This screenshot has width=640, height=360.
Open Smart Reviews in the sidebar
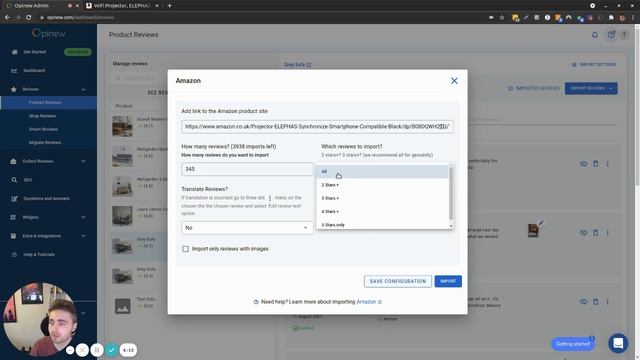tap(43, 129)
